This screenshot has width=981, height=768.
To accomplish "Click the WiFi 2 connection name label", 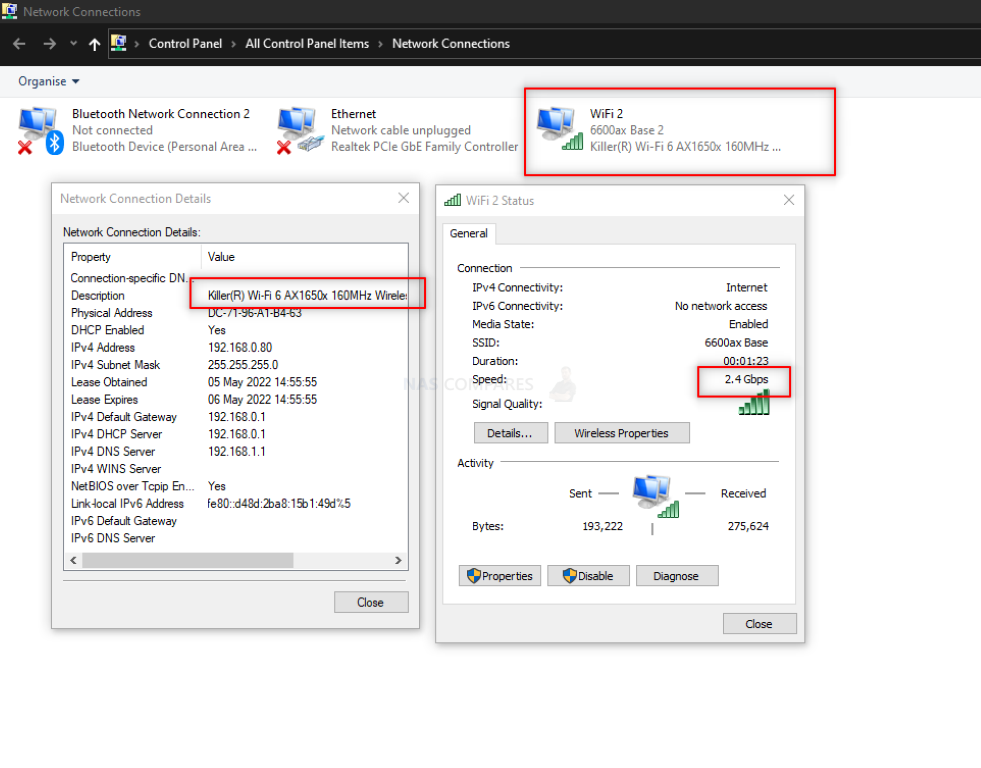I will tap(606, 114).
